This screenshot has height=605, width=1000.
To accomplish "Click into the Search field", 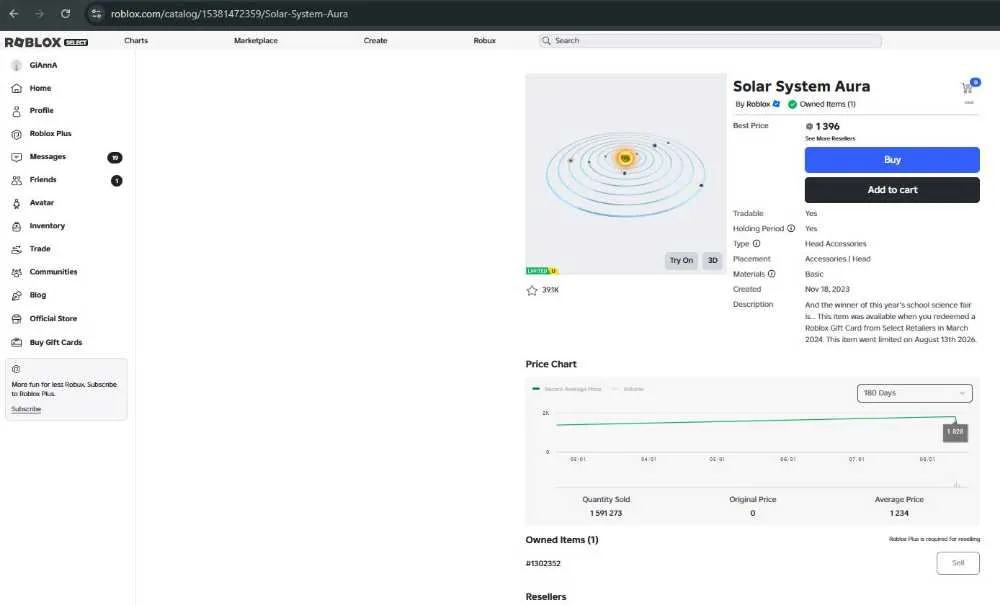I will [710, 41].
